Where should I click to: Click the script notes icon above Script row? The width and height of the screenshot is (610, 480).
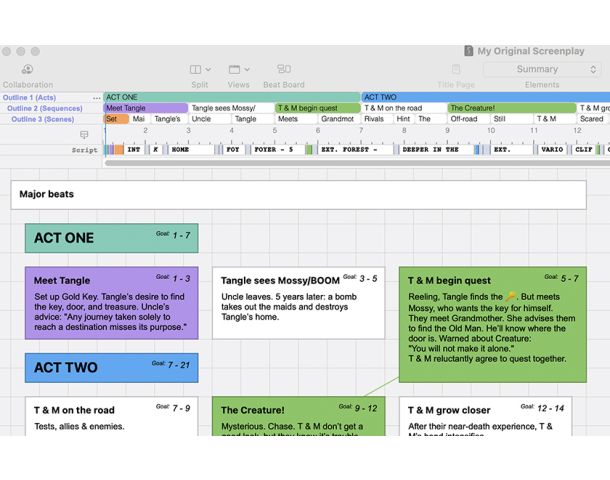[x=84, y=134]
